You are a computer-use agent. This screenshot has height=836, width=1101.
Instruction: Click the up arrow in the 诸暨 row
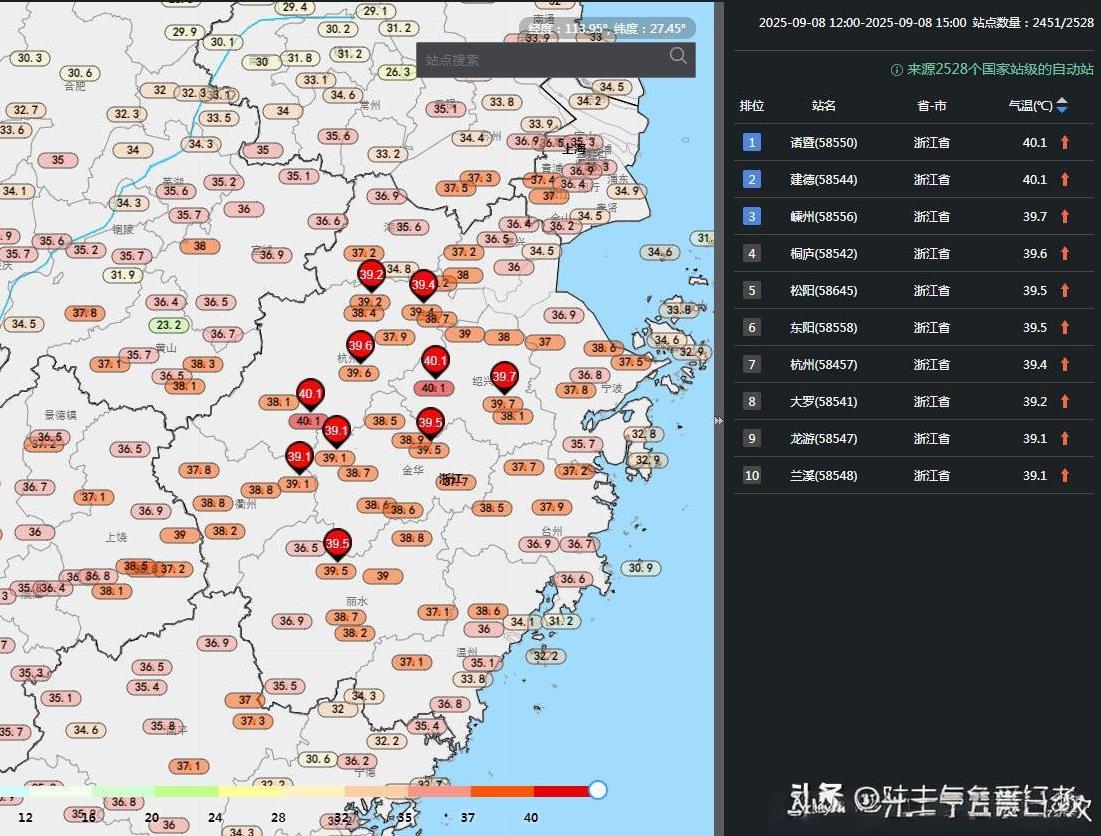[x=1064, y=142]
